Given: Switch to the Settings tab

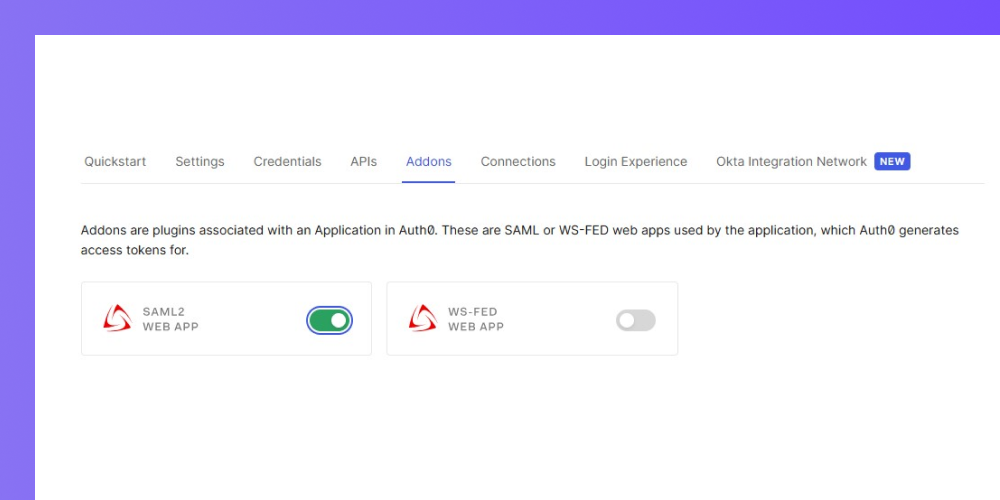Looking at the screenshot, I should click(200, 162).
